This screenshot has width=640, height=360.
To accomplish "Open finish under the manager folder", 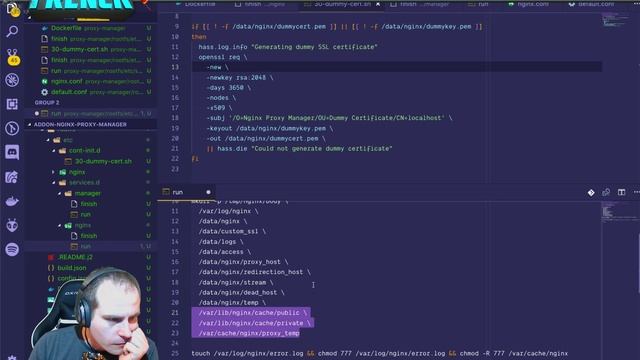I will pos(89,204).
